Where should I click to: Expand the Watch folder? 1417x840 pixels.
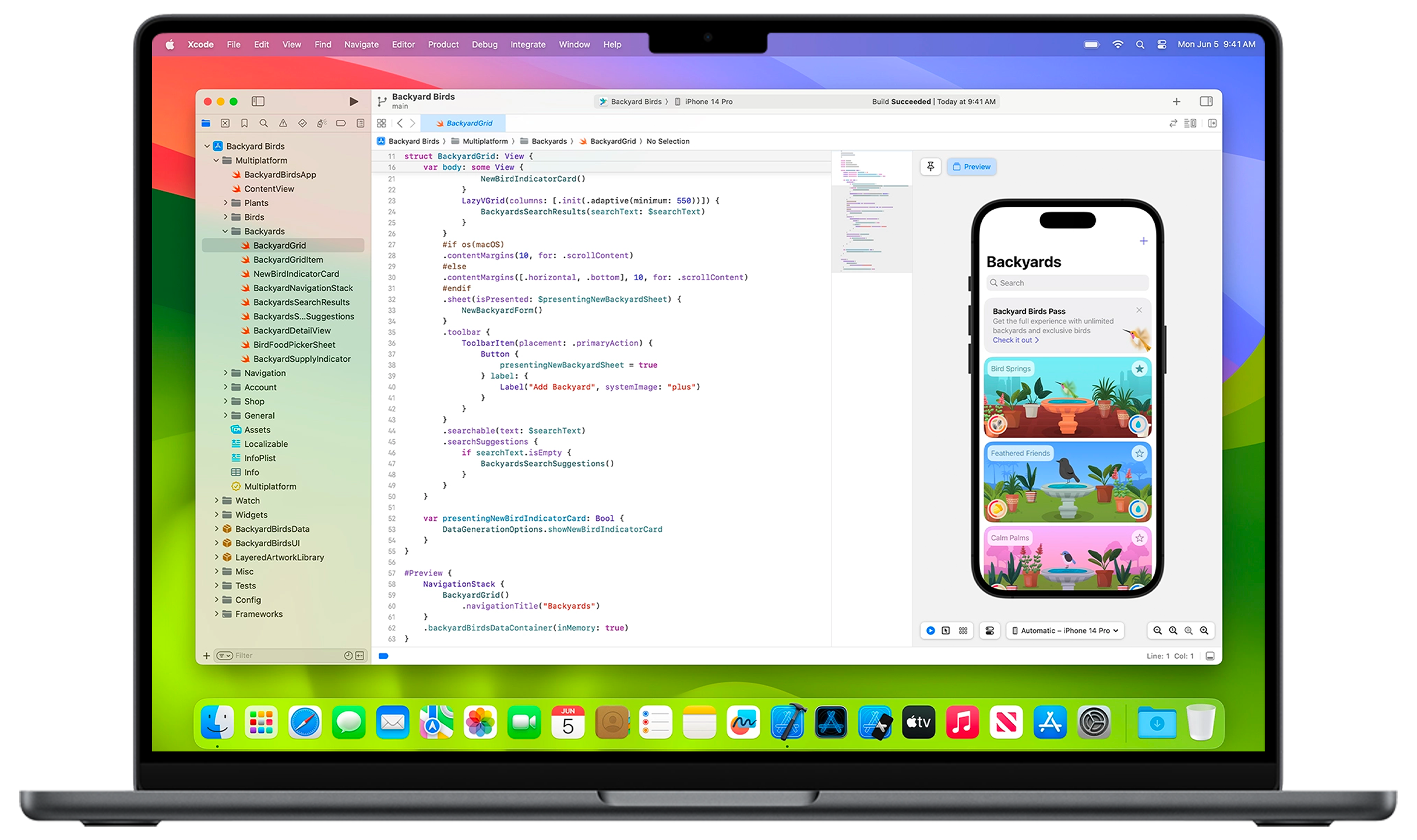click(216, 500)
